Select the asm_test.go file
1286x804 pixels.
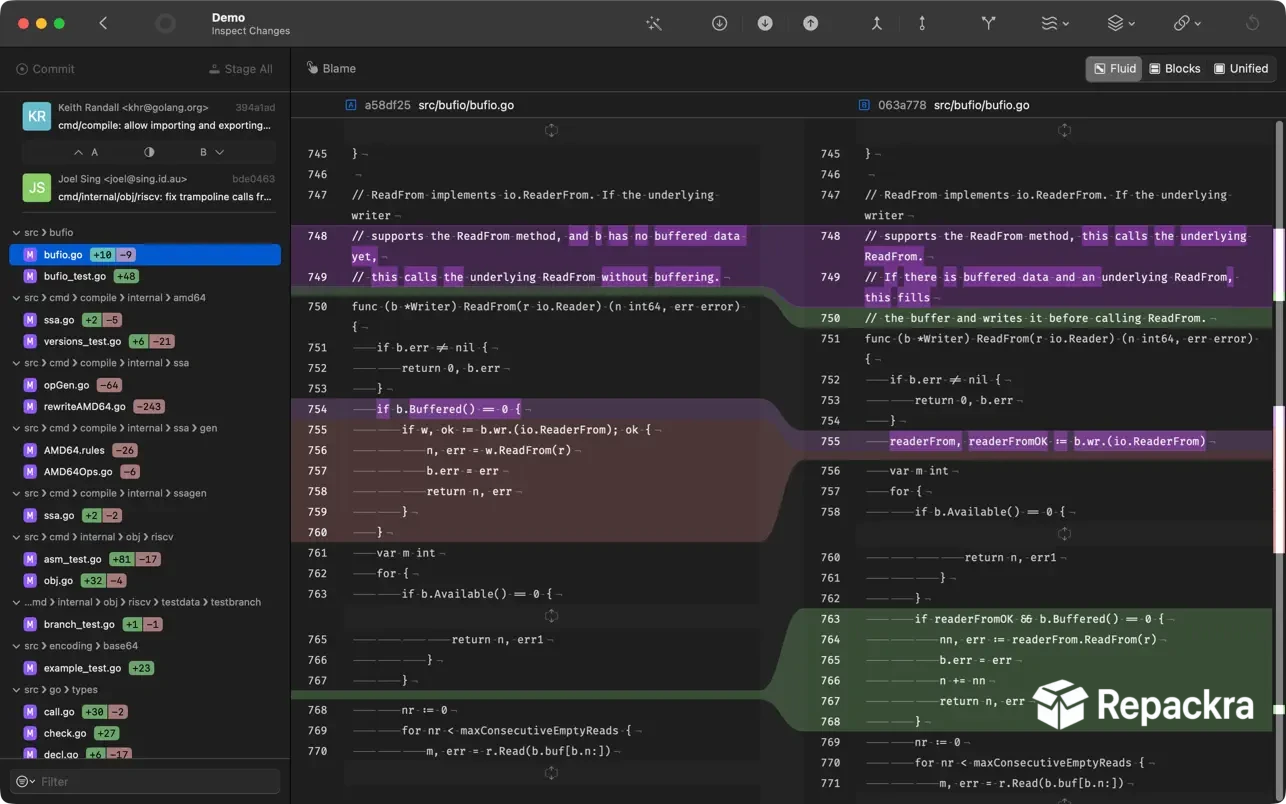(x=145, y=559)
